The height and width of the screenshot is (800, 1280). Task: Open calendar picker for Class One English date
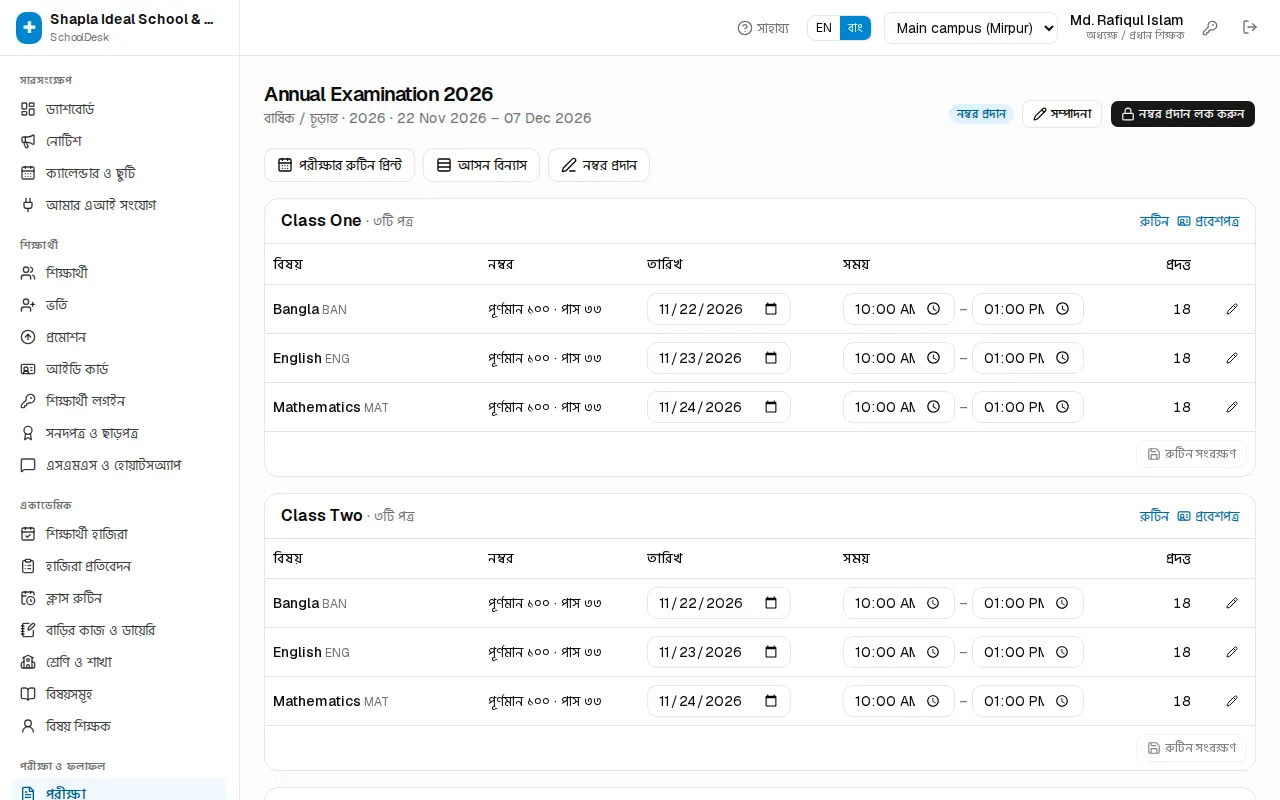(x=771, y=358)
